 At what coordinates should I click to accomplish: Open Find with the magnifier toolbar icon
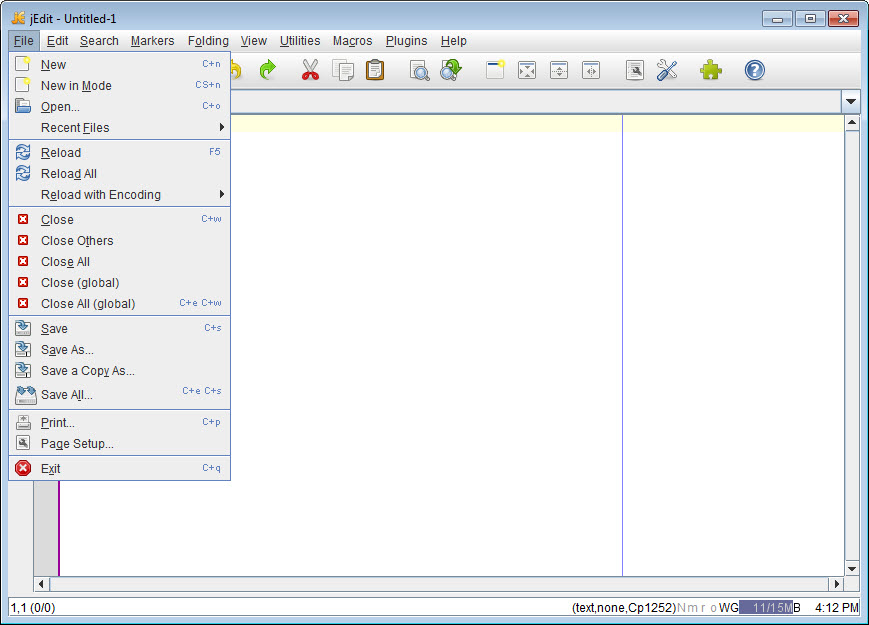(420, 70)
